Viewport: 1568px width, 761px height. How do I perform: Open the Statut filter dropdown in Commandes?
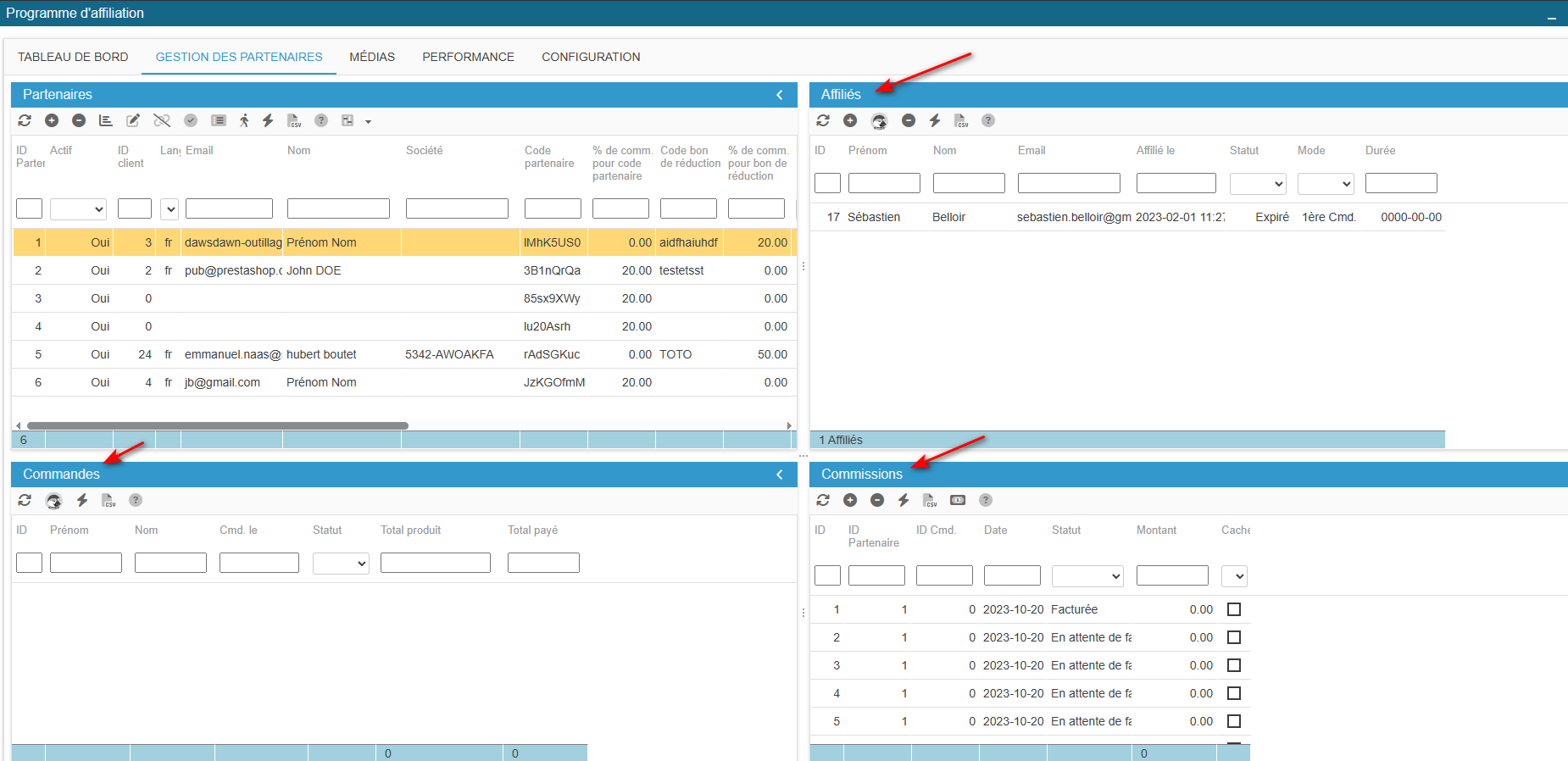341,563
